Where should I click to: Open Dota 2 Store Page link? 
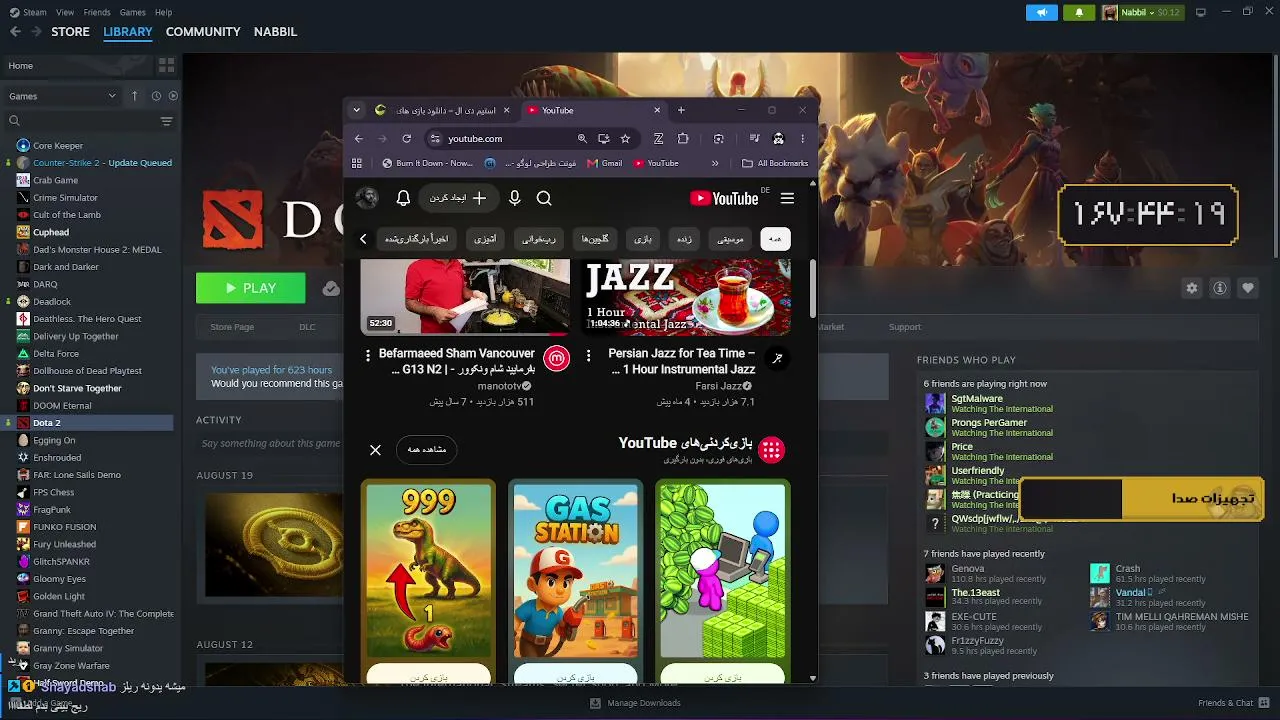click(232, 327)
